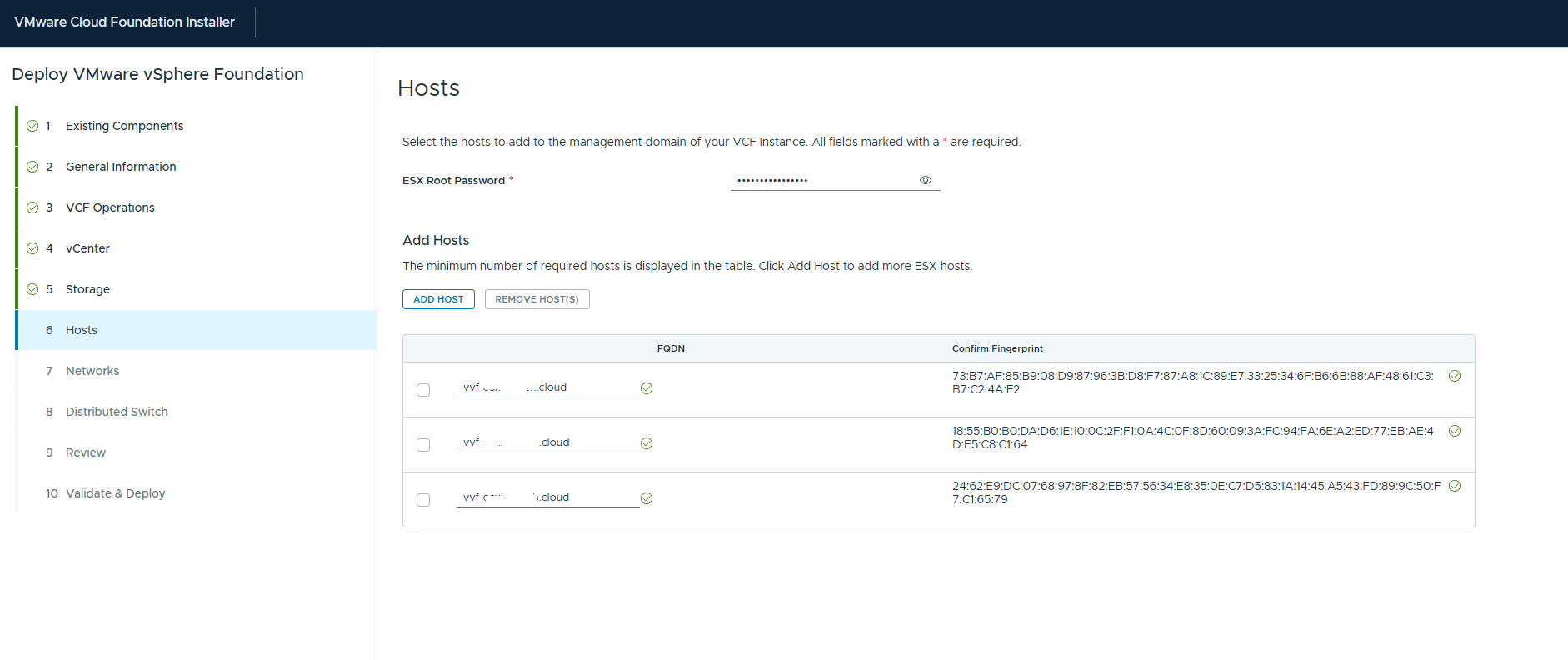Click the green checkmark beside Existing Components
Image resolution: width=1568 pixels, height=660 pixels.
(32, 126)
